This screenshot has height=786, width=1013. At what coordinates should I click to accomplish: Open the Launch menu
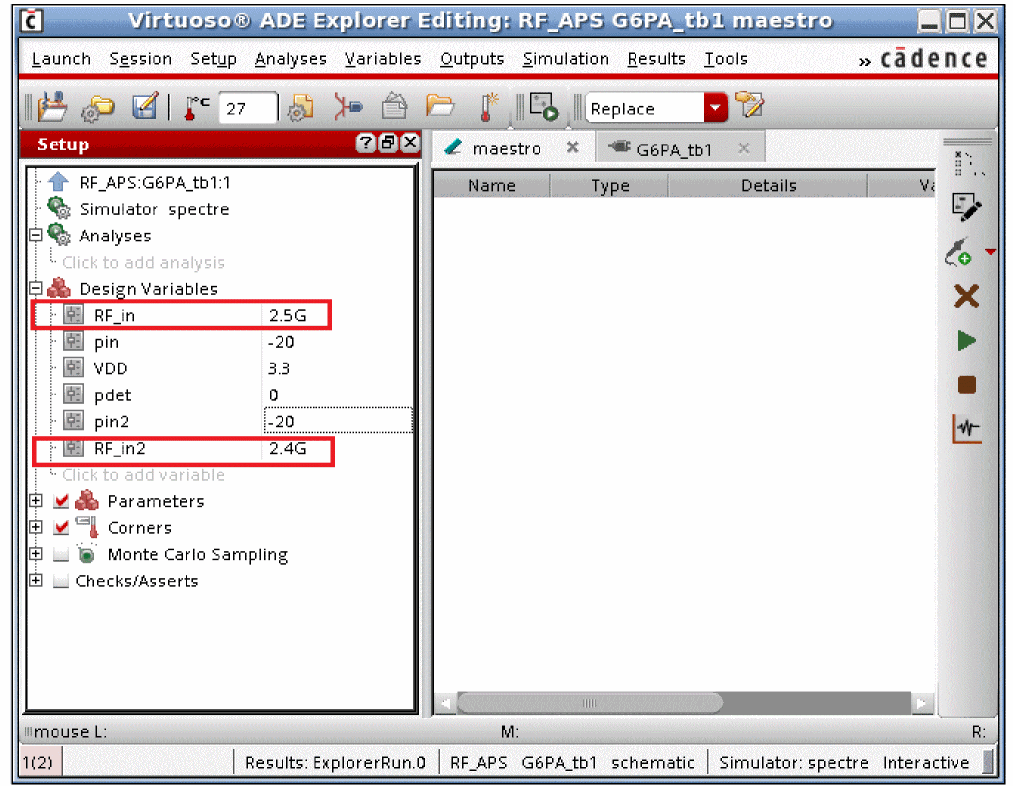61,59
